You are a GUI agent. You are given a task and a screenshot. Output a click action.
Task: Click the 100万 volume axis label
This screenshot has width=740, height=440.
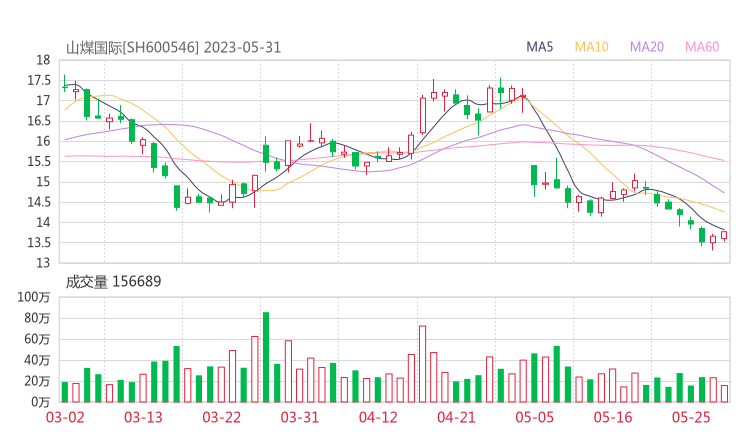coord(34,297)
